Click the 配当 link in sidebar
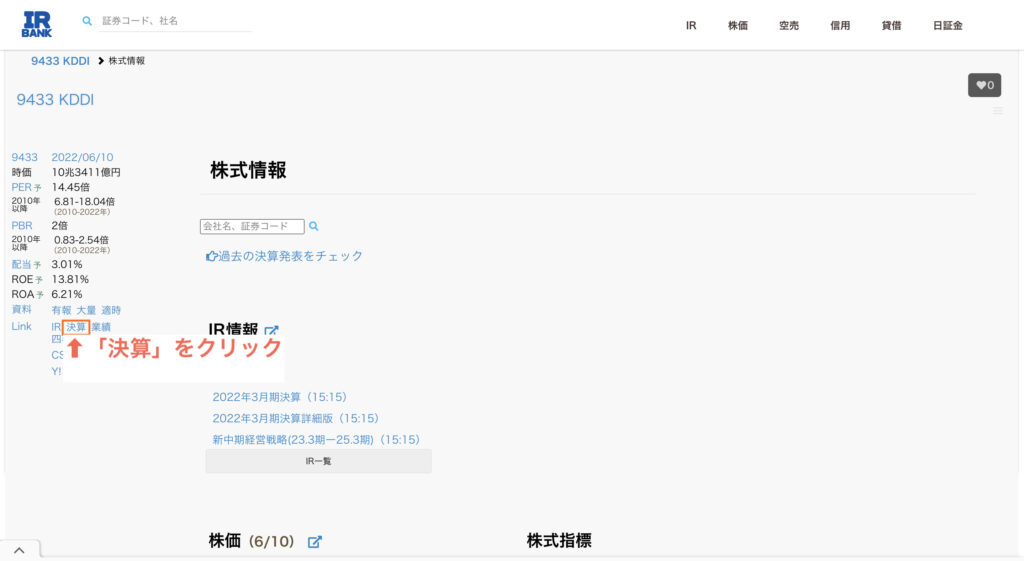This screenshot has height=561, width=1024. pos(22,264)
